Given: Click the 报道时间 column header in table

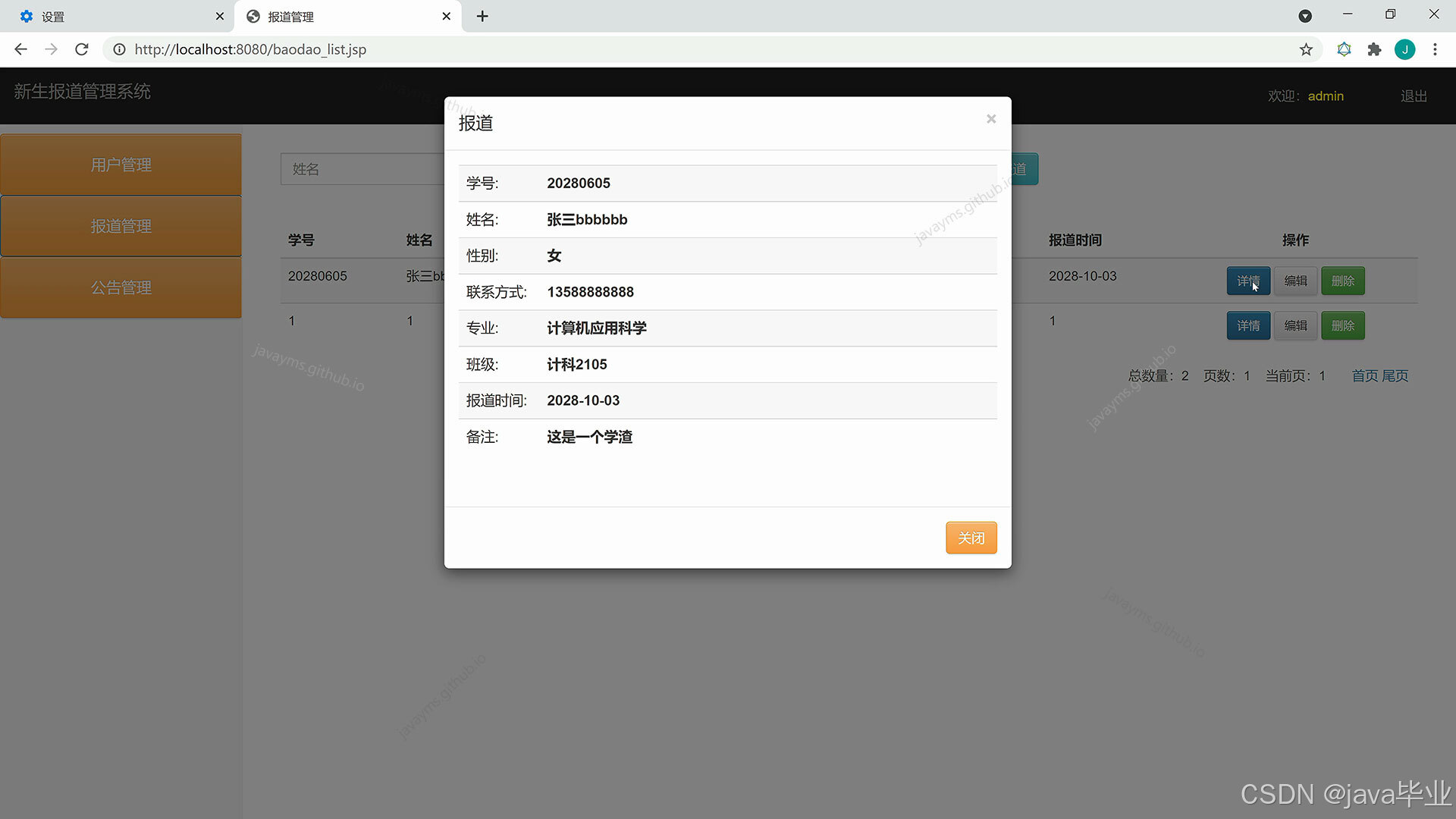Looking at the screenshot, I should coord(1075,240).
